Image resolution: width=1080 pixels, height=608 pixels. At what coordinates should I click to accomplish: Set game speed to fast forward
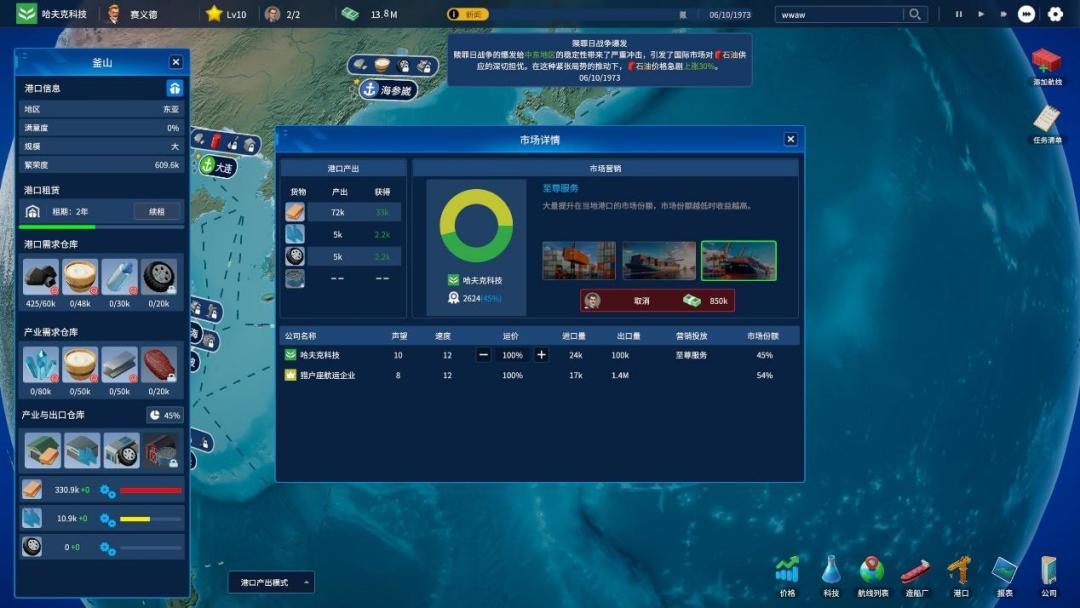coord(1003,14)
